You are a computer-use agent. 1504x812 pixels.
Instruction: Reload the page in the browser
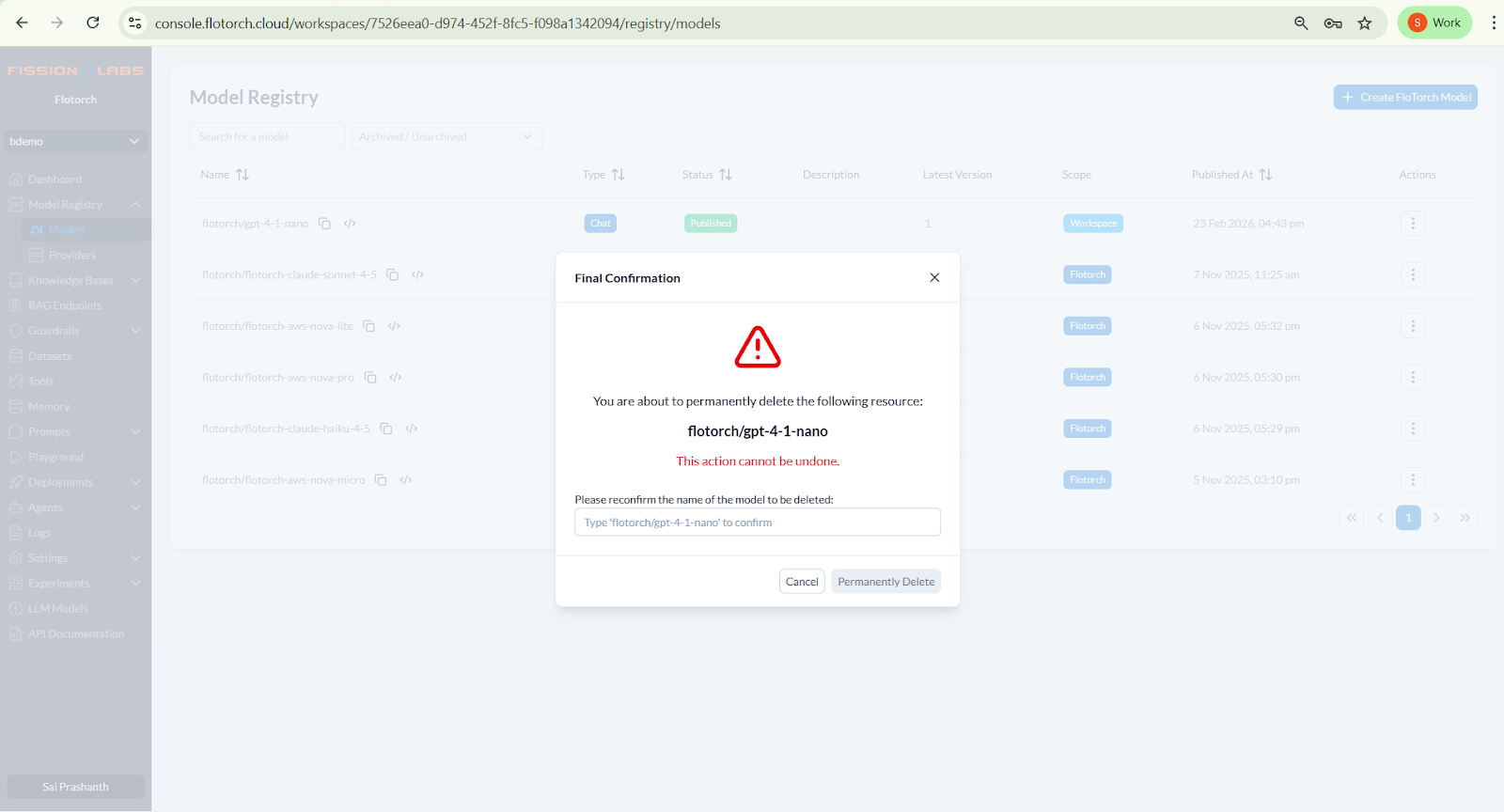coord(92,23)
